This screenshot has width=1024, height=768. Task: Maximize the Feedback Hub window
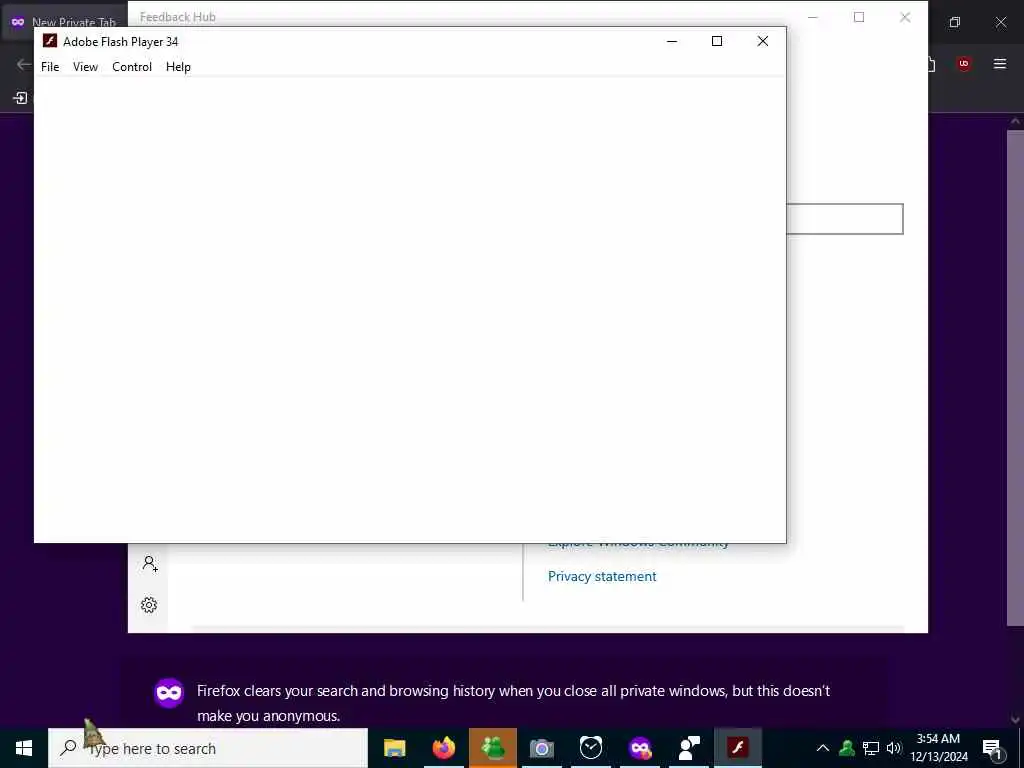pos(859,17)
